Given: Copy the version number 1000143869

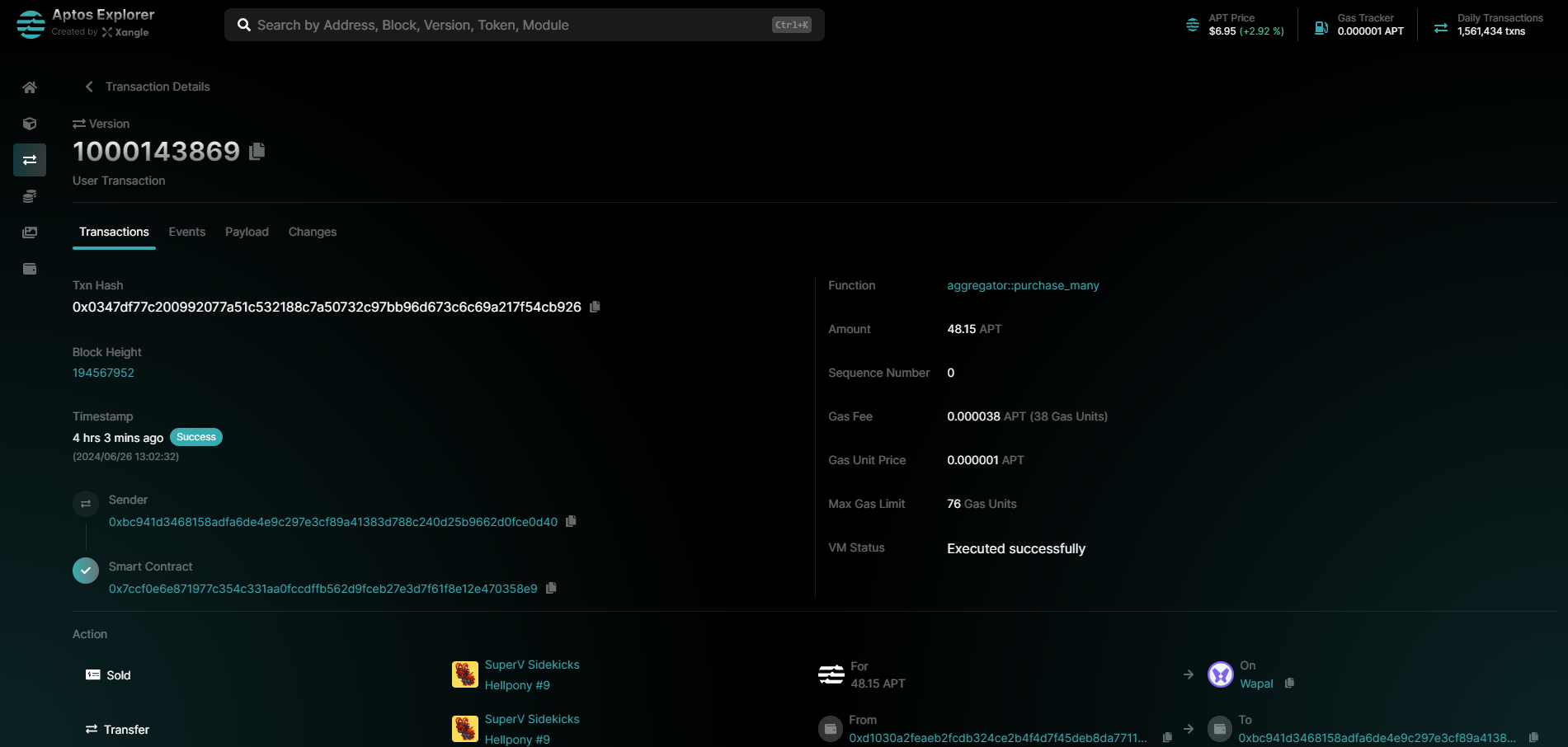Looking at the screenshot, I should coord(257,151).
